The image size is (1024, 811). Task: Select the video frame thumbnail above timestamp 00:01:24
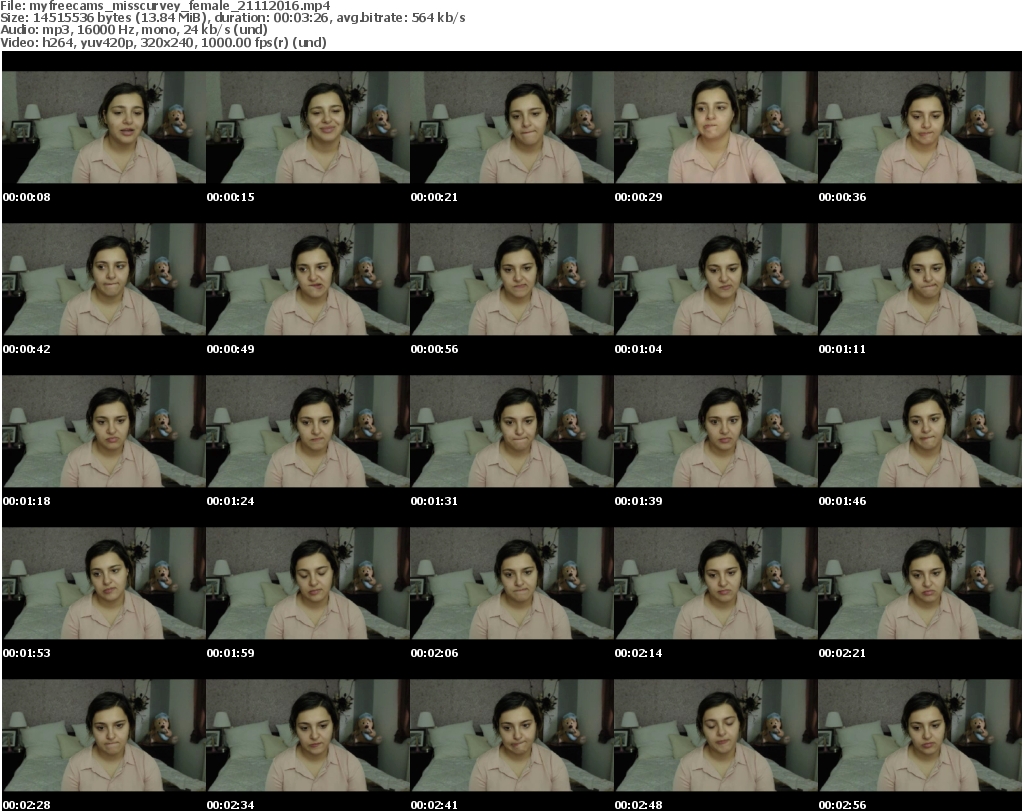(308, 431)
